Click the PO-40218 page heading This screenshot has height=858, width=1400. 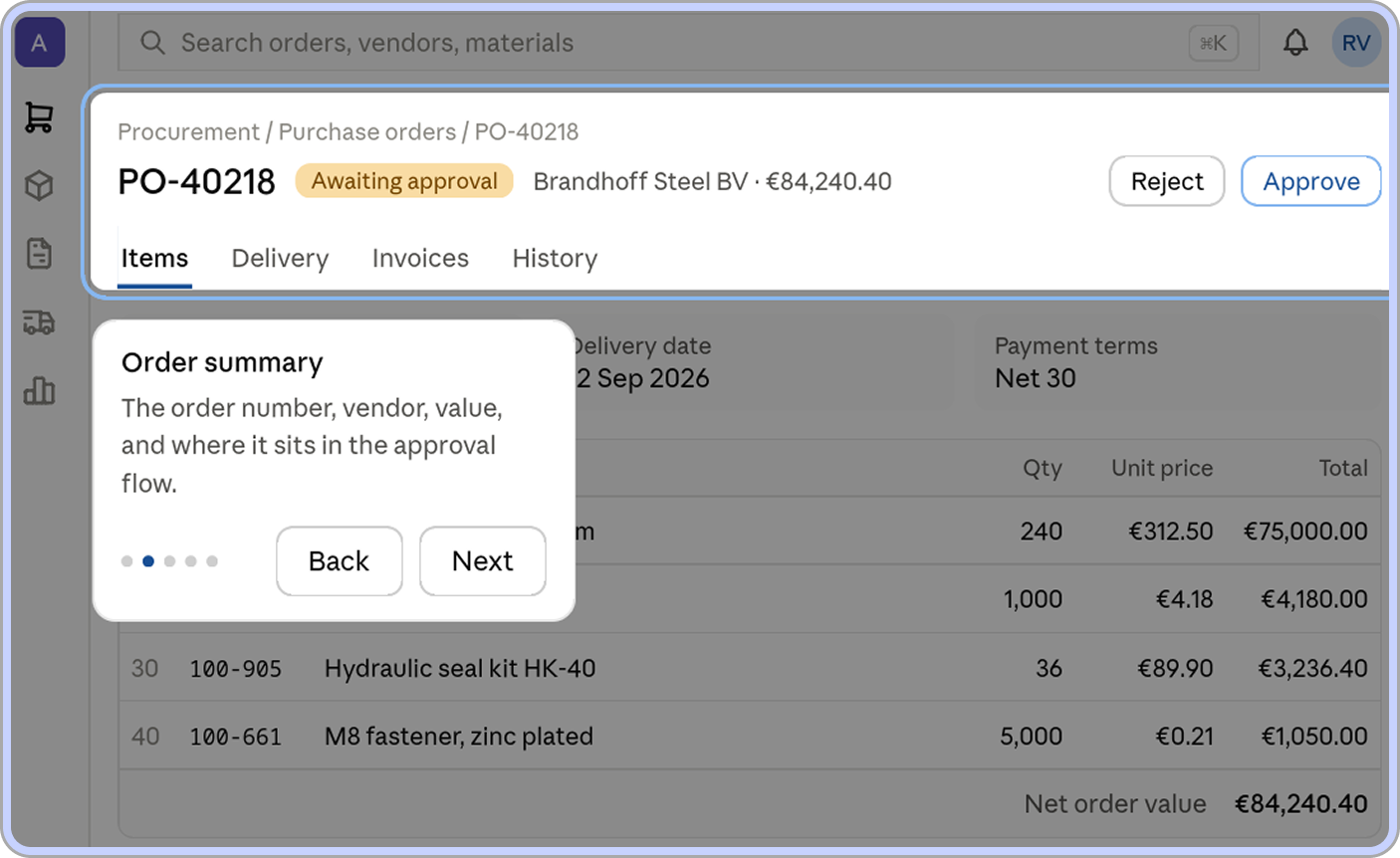196,181
